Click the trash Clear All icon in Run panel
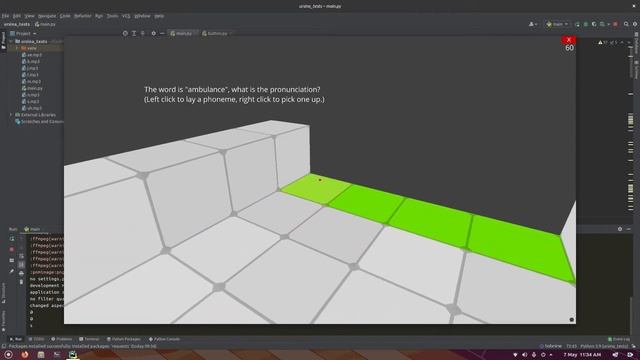This screenshot has height=360, width=640. (x=21, y=282)
